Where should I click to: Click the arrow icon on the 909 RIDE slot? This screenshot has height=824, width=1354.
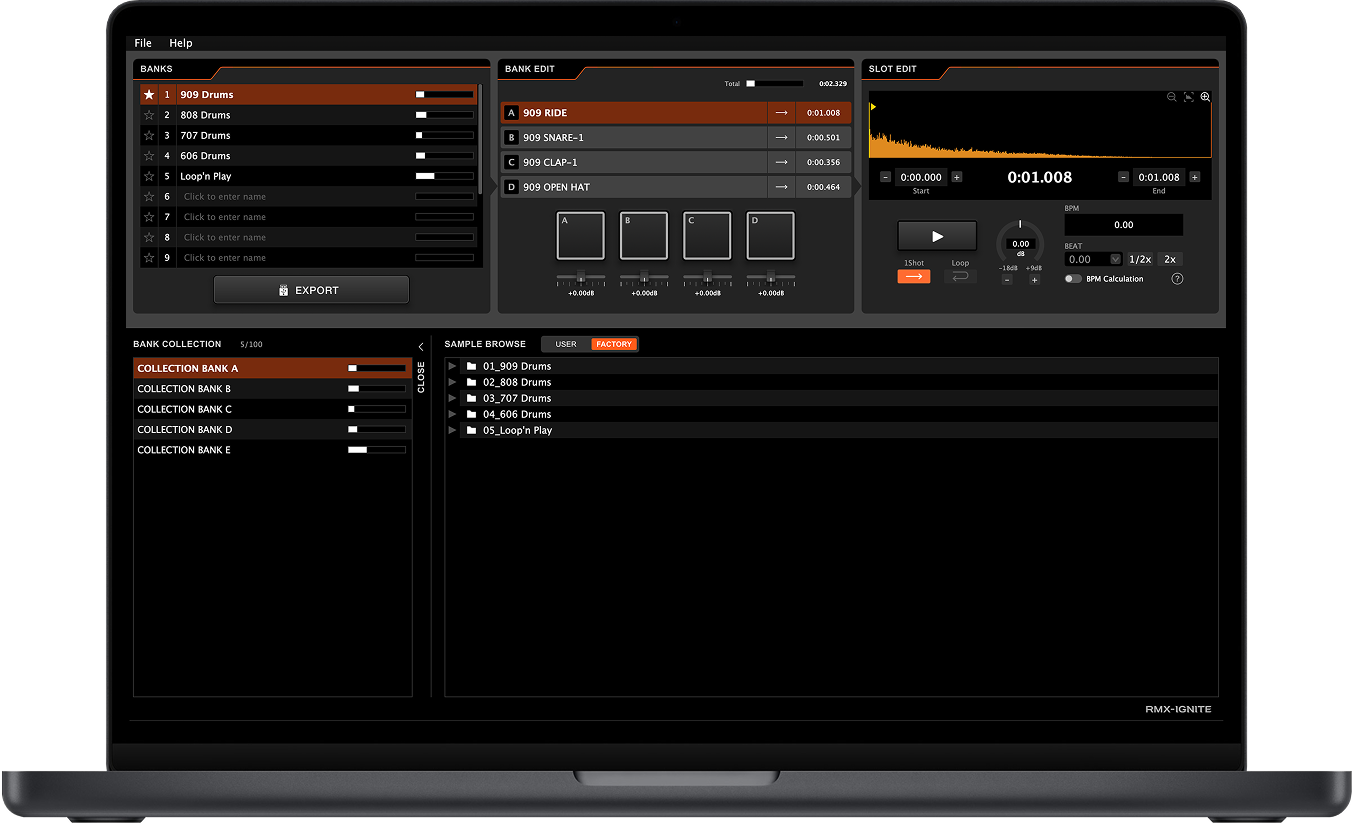click(x=781, y=112)
